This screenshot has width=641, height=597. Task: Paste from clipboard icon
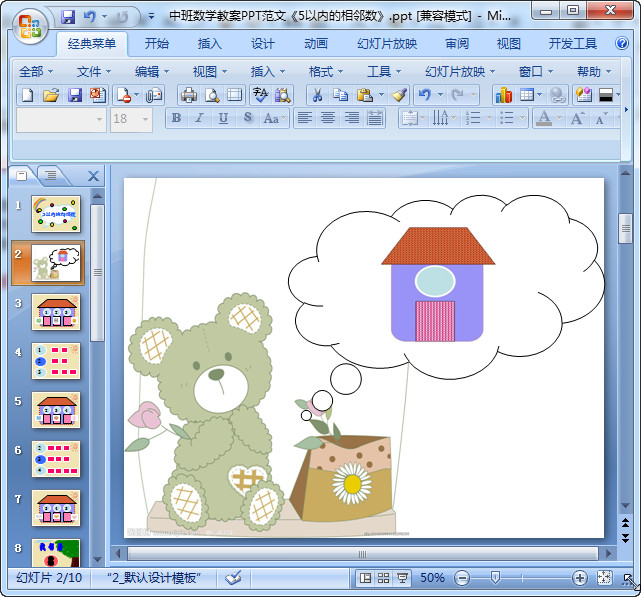(365, 95)
